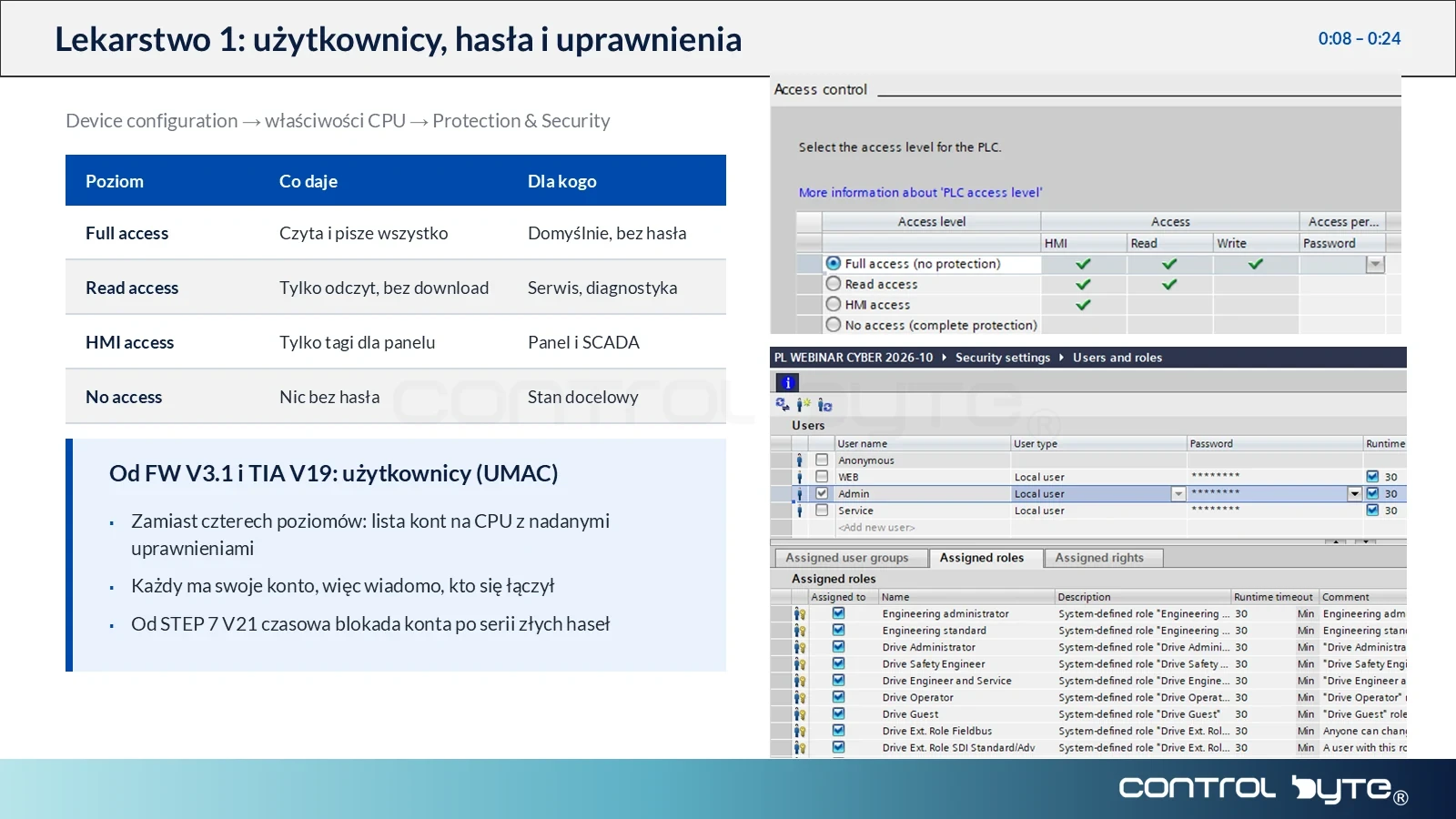
Task: Open the Password dropdown in Admin row
Action: pos(1355,493)
